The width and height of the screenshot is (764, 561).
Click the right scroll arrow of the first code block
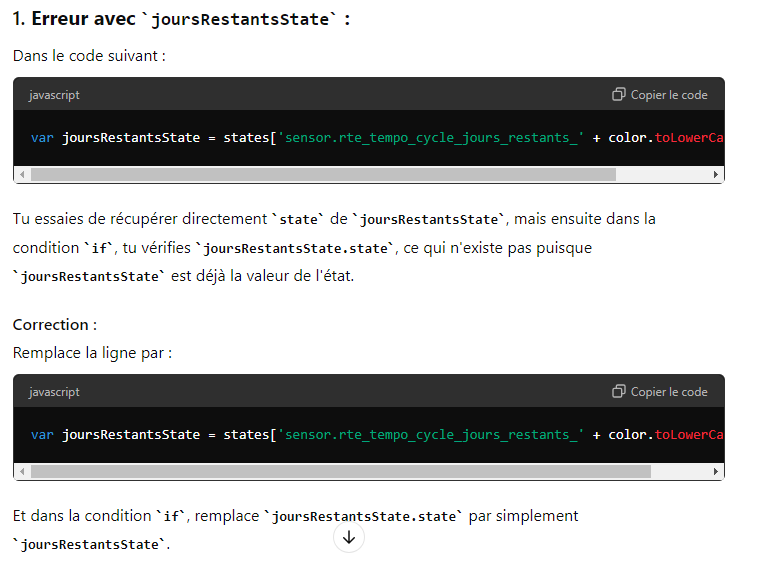715,174
